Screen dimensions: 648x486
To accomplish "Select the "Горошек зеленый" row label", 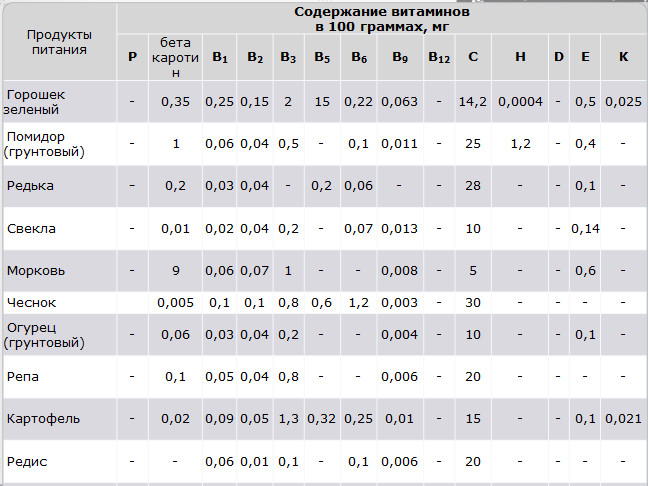I will click(x=36, y=101).
